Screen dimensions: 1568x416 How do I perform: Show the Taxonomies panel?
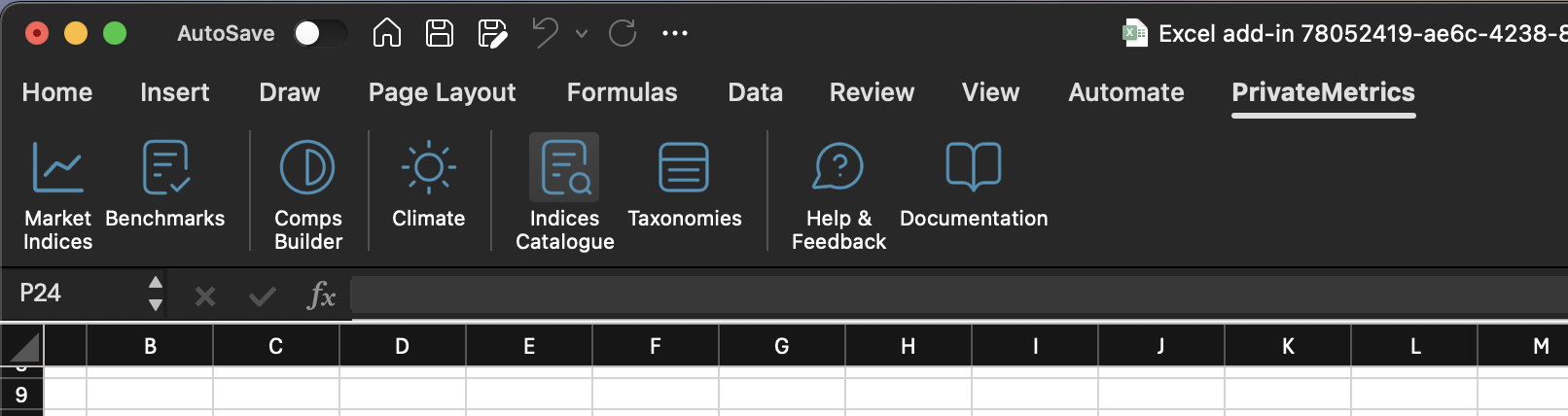coord(684,185)
